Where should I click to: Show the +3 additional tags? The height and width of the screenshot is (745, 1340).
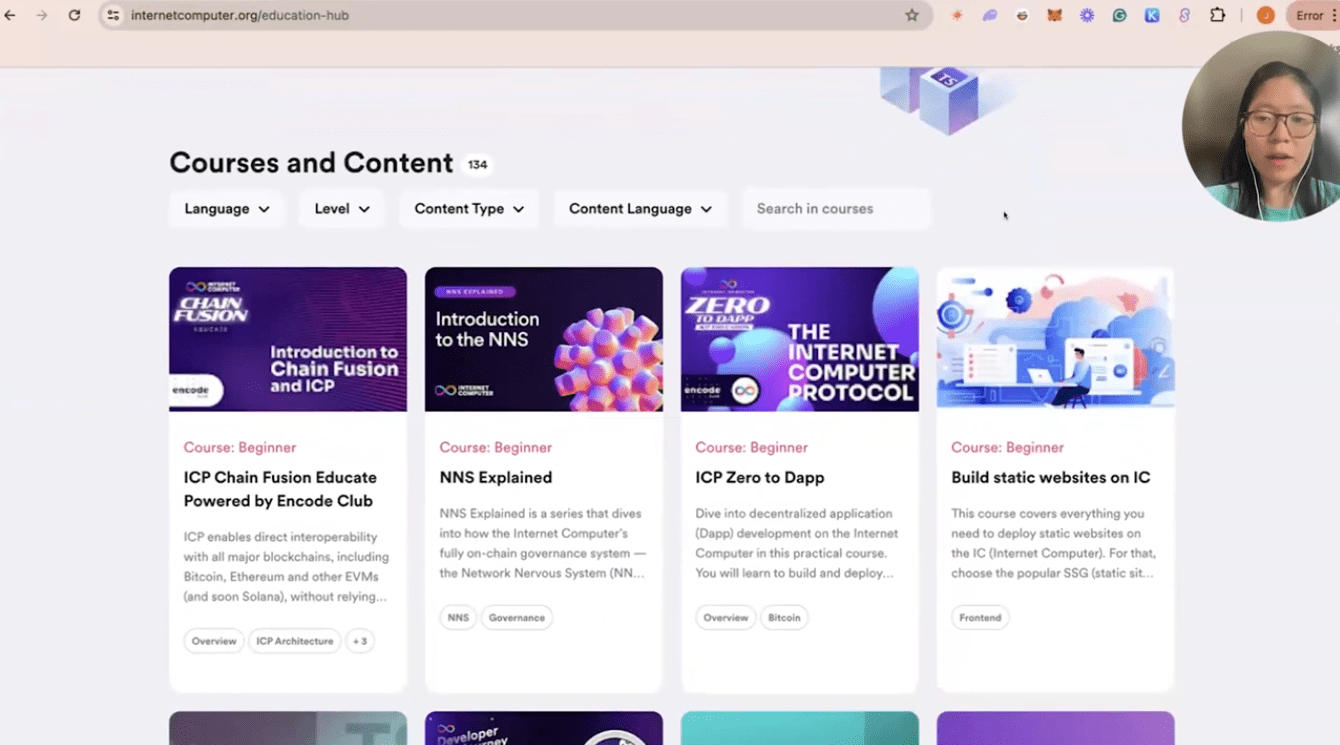point(360,641)
